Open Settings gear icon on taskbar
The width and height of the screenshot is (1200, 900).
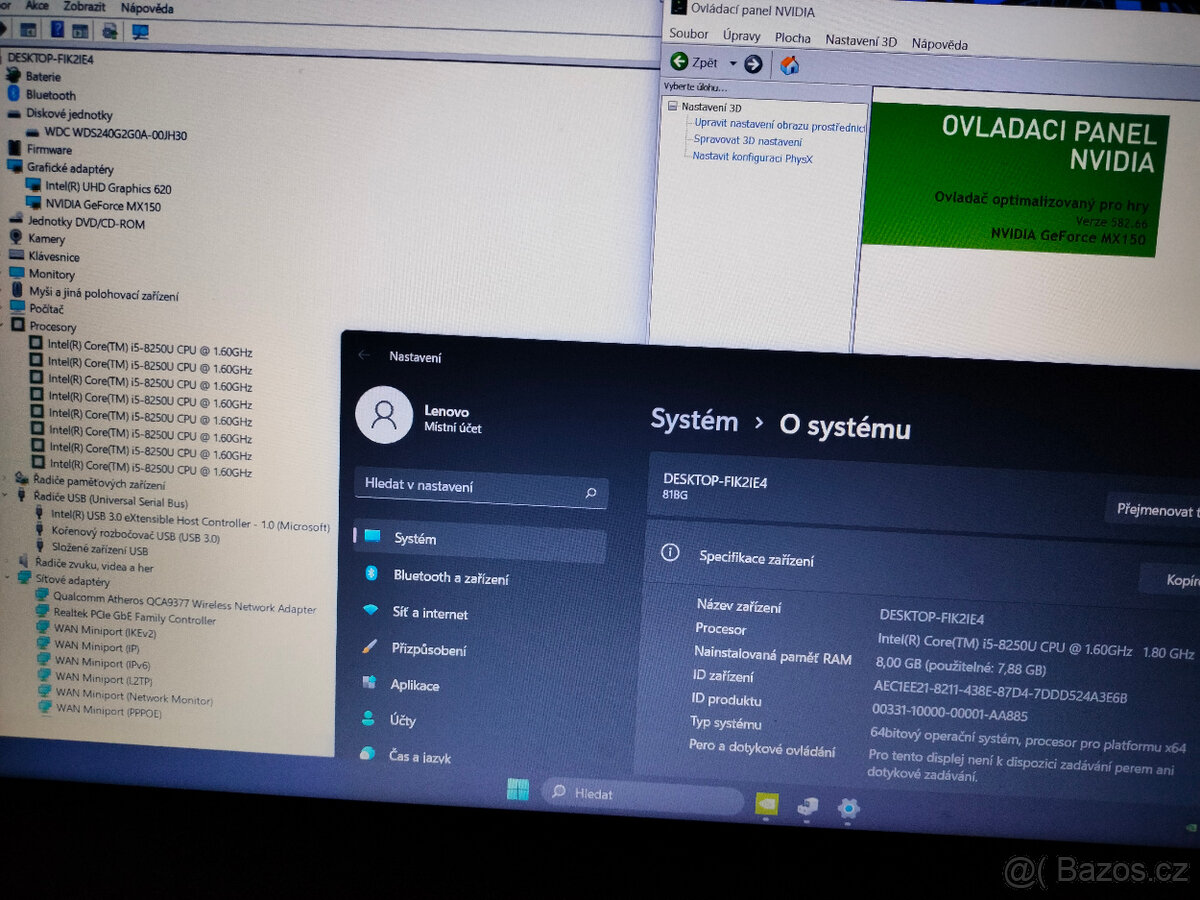pos(848,808)
